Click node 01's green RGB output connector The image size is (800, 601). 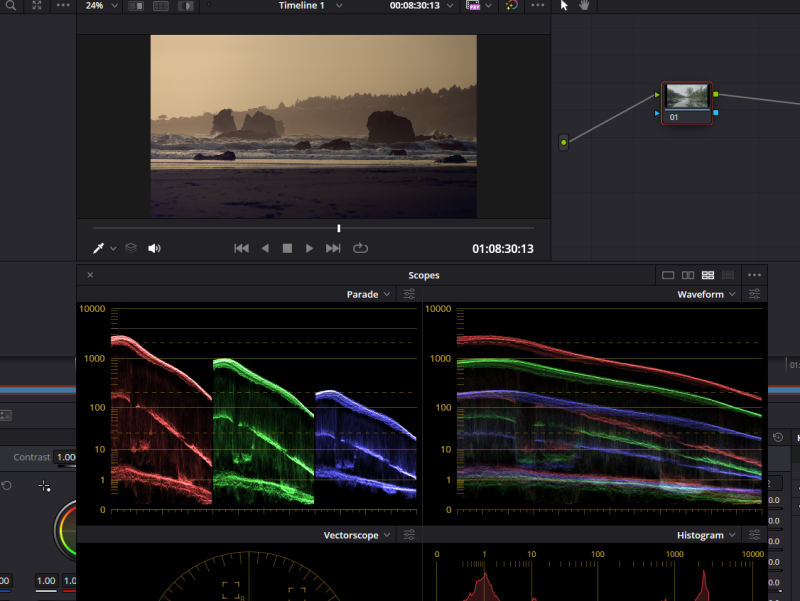pyautogui.click(x=716, y=94)
